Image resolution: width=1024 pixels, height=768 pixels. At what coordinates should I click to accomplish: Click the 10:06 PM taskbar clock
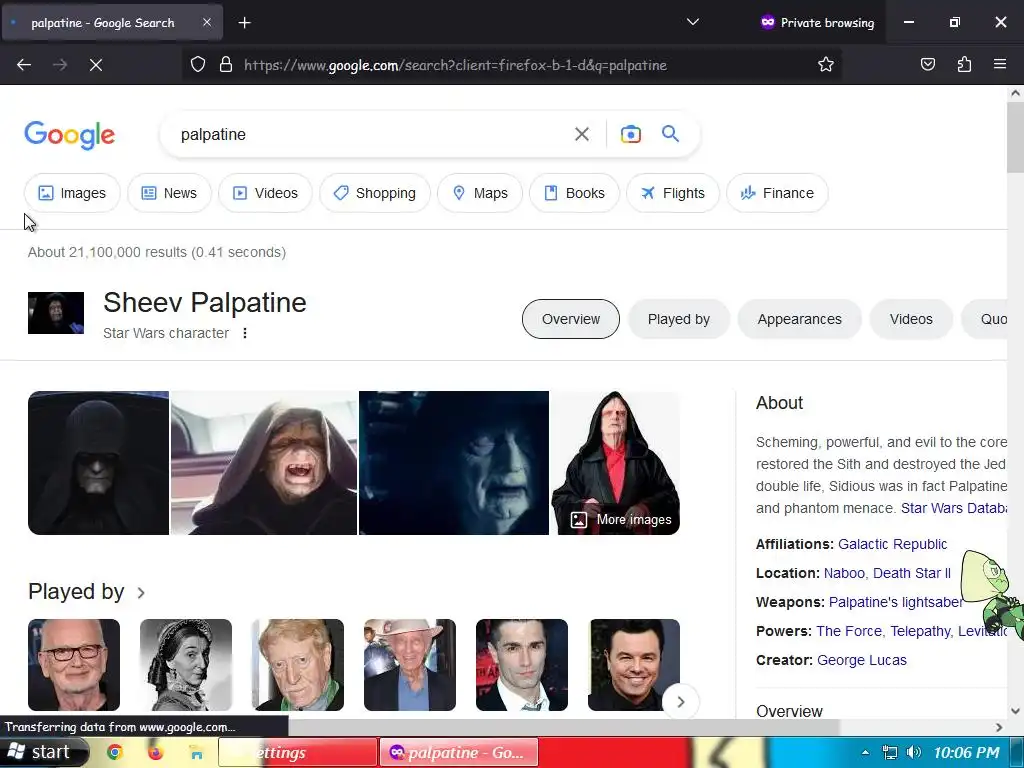pyautogui.click(x=966, y=752)
